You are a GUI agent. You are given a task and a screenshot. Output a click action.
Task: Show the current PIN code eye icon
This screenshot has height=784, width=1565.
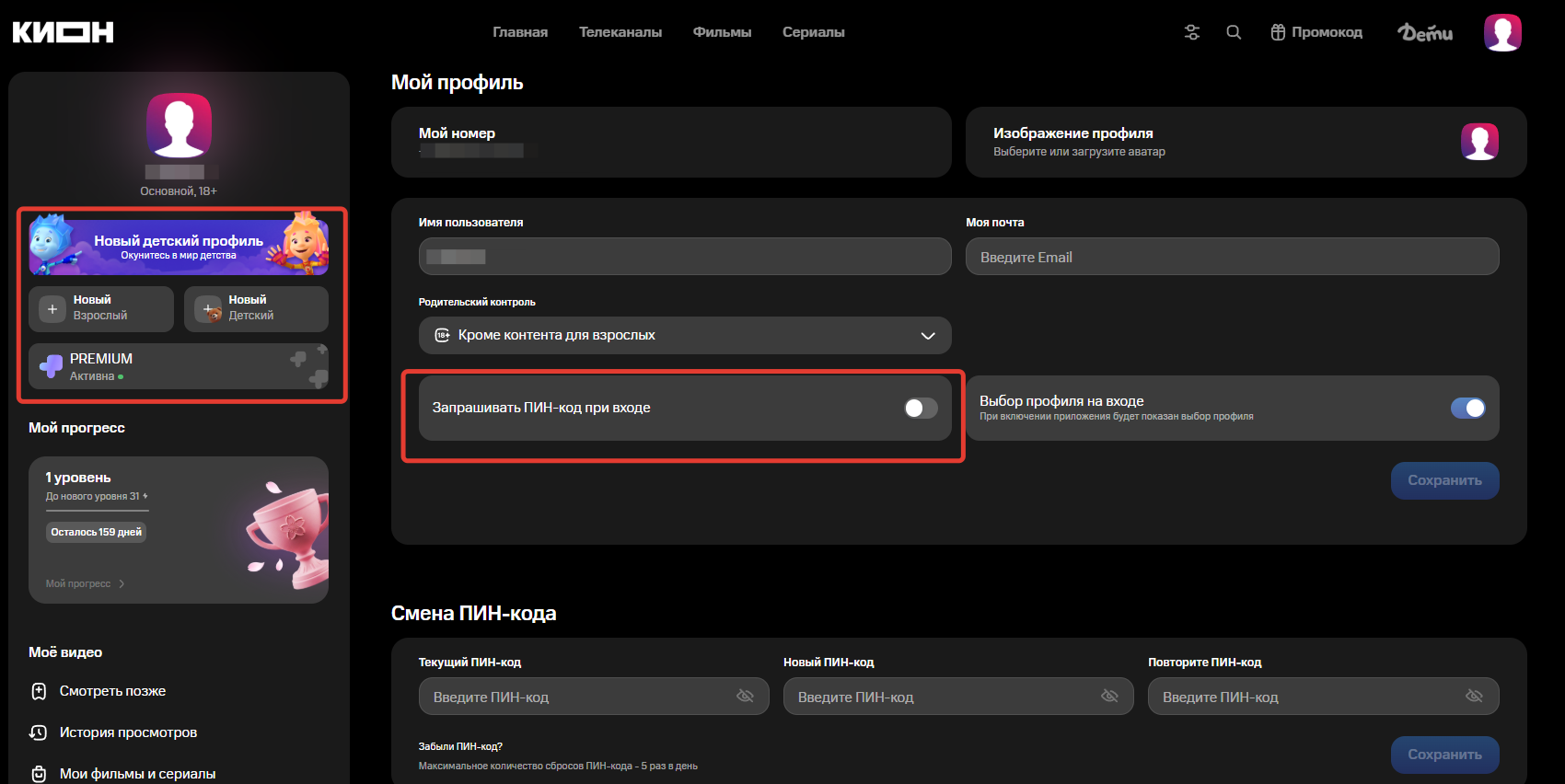point(745,696)
